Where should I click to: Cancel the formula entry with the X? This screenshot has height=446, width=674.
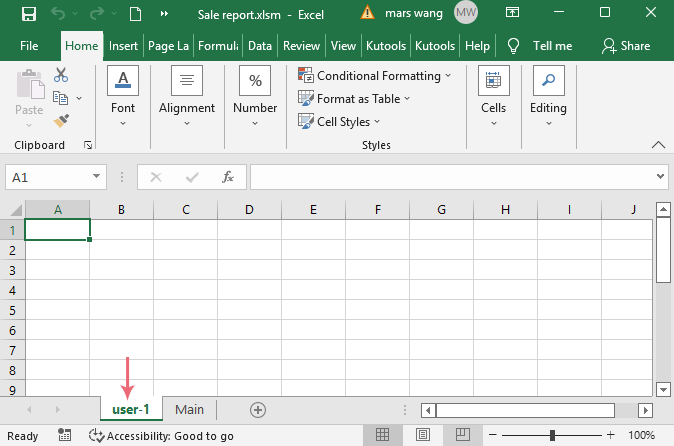(156, 177)
